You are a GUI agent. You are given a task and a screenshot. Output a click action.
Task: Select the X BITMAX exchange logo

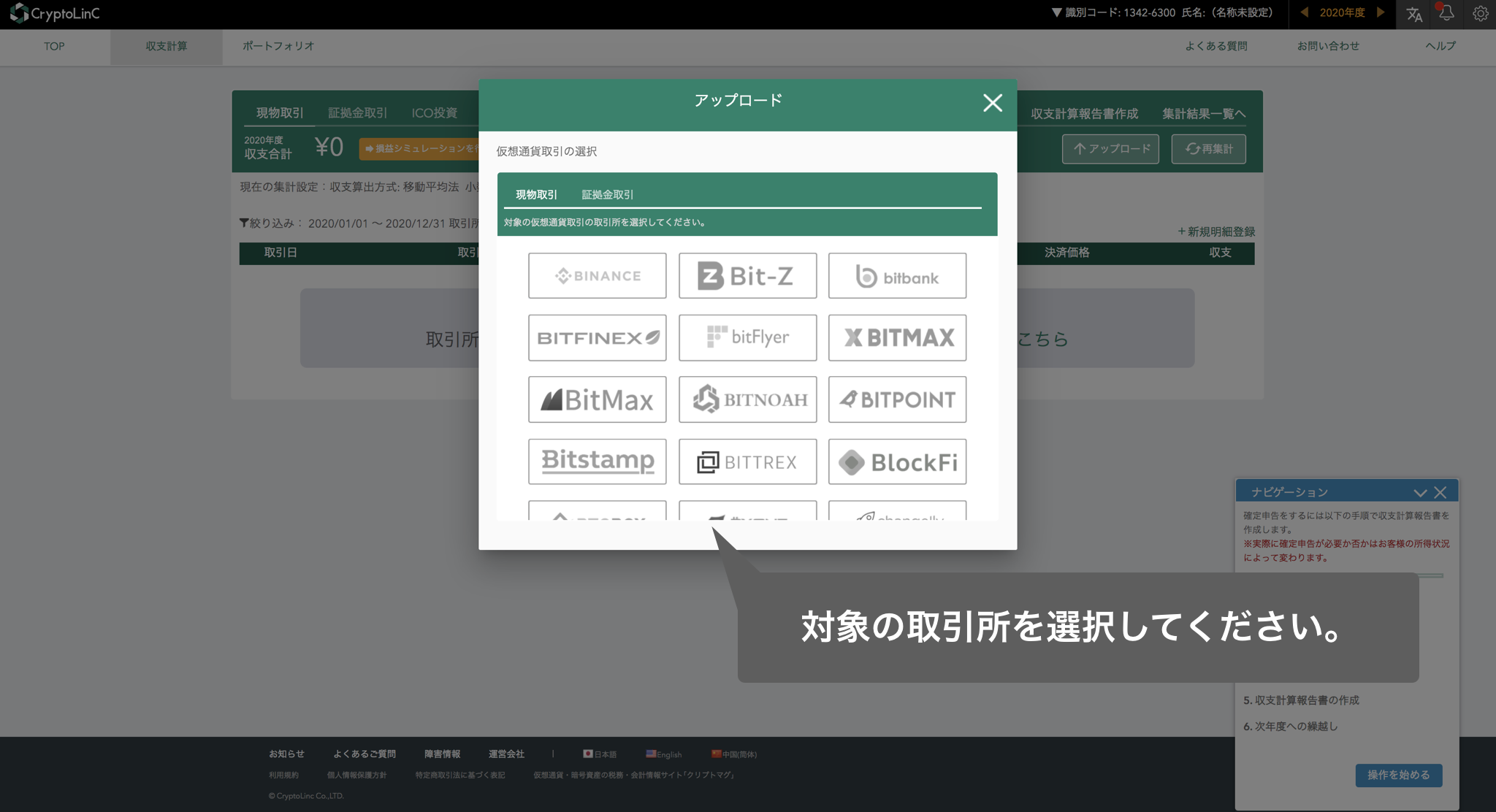pos(897,337)
